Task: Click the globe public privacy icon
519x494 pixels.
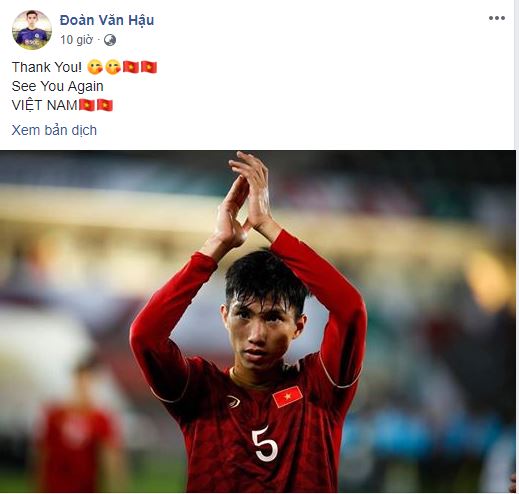Action: point(110,40)
